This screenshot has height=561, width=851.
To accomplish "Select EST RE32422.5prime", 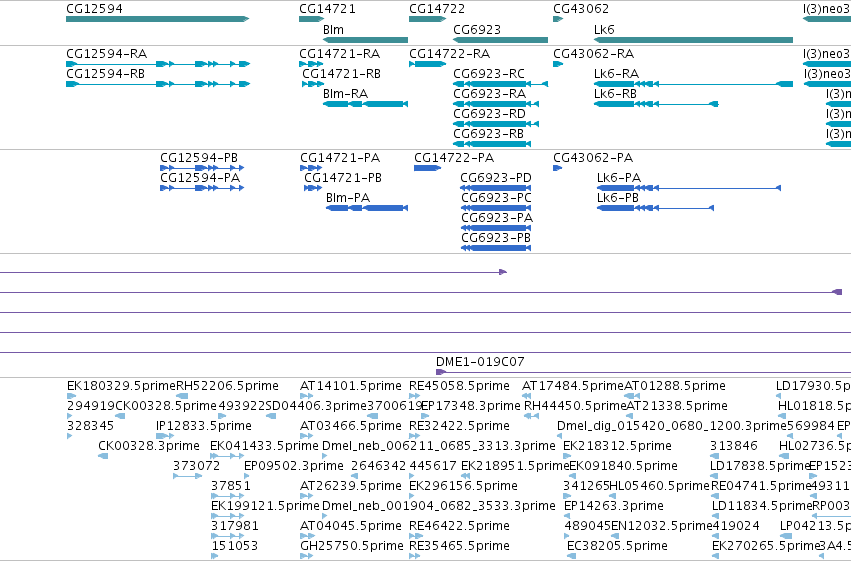I will click(415, 436).
